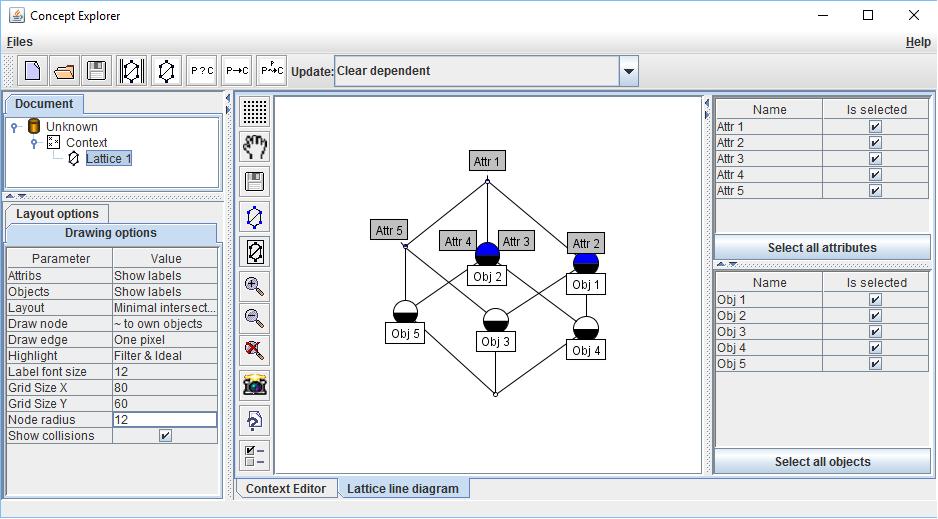Select the Lattice line diagram tab

(403, 489)
